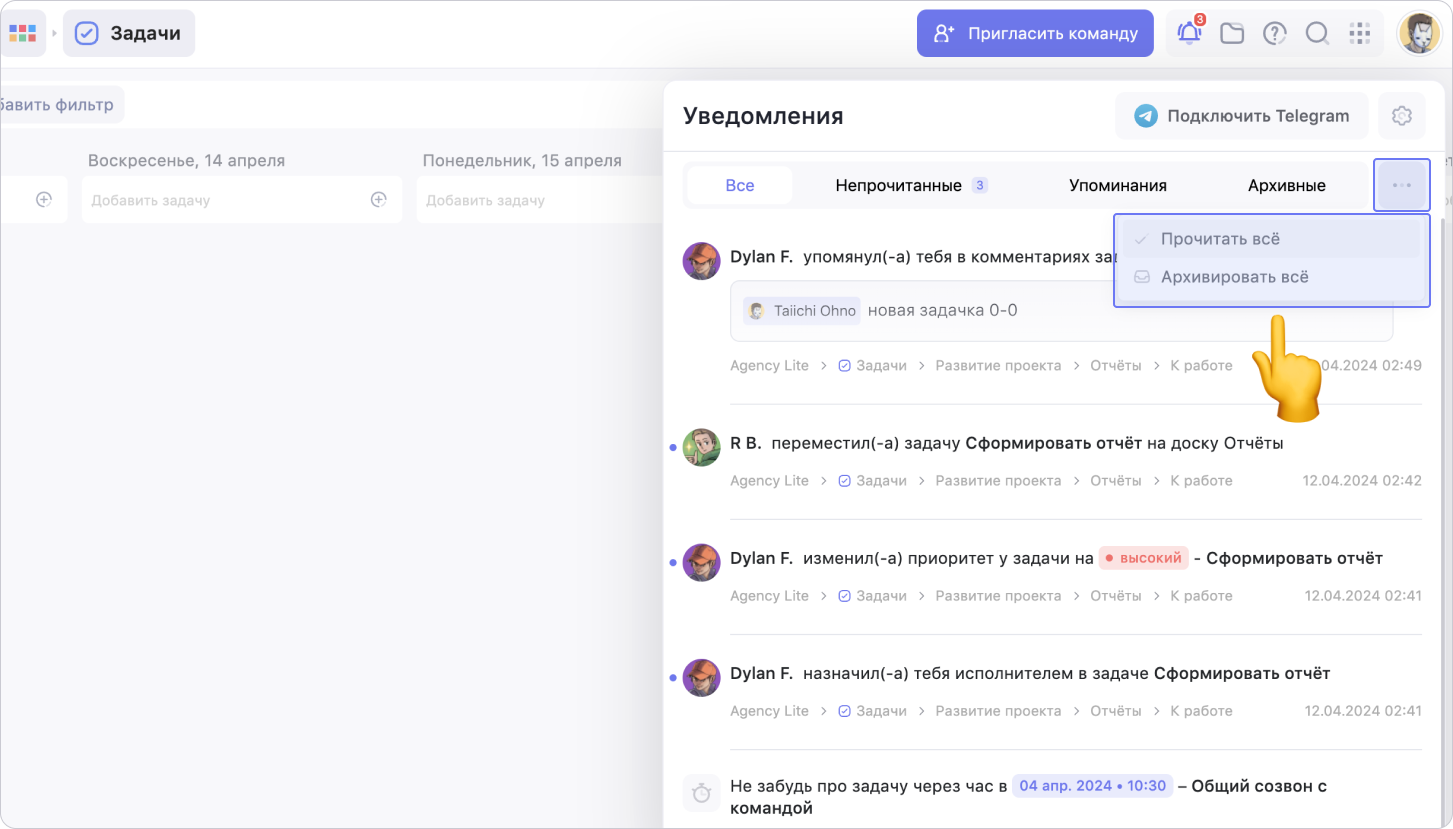Open notification settings gear icon
Screen dimensions: 1453x829
(x=1401, y=116)
